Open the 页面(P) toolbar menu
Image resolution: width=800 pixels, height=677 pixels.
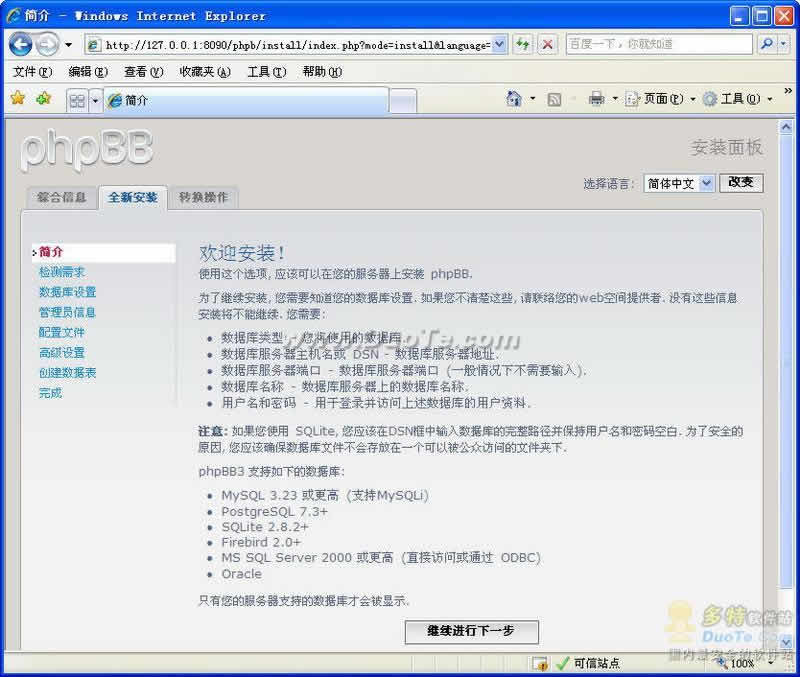(x=660, y=98)
